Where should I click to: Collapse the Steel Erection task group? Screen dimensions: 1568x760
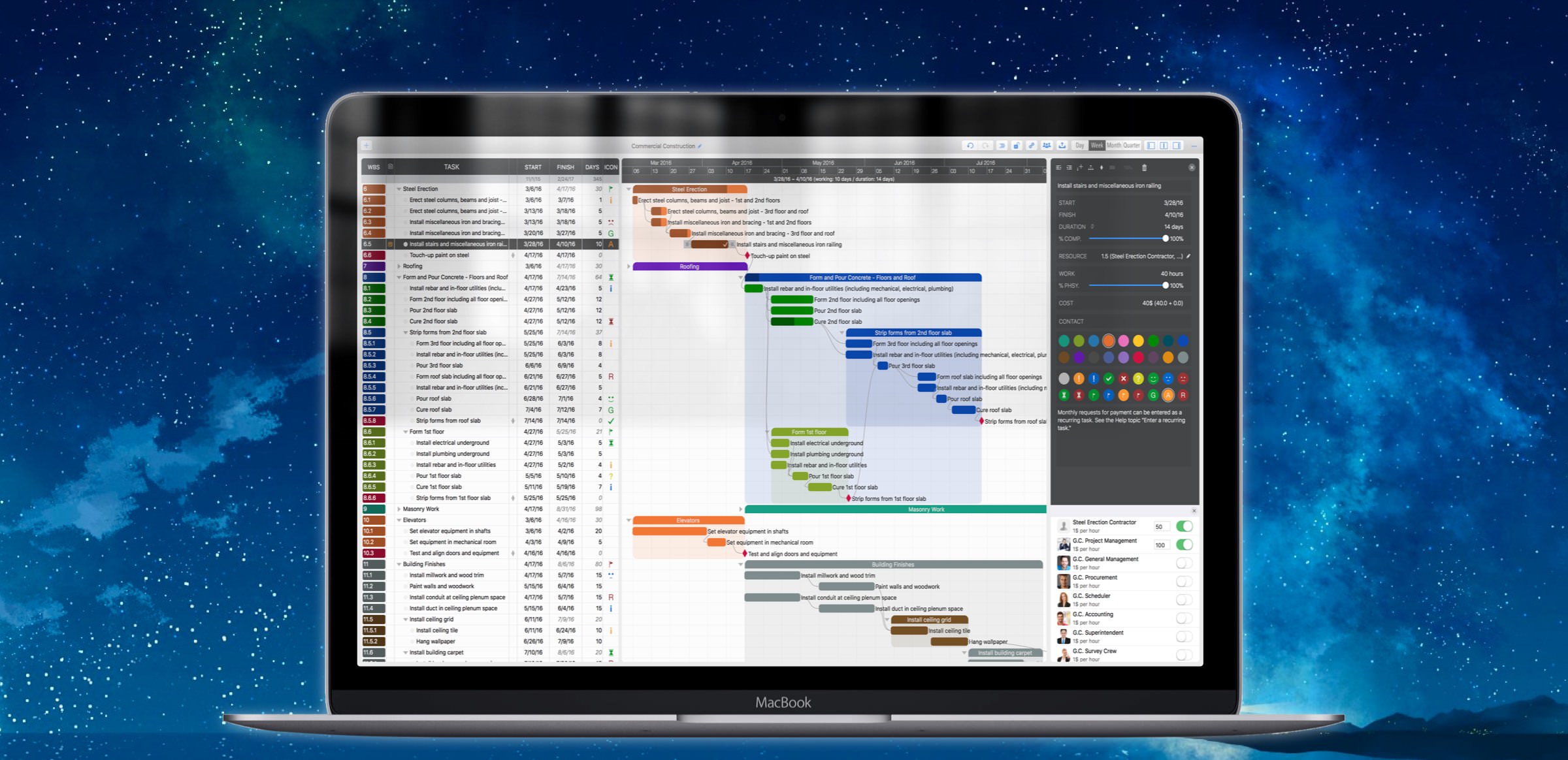399,189
